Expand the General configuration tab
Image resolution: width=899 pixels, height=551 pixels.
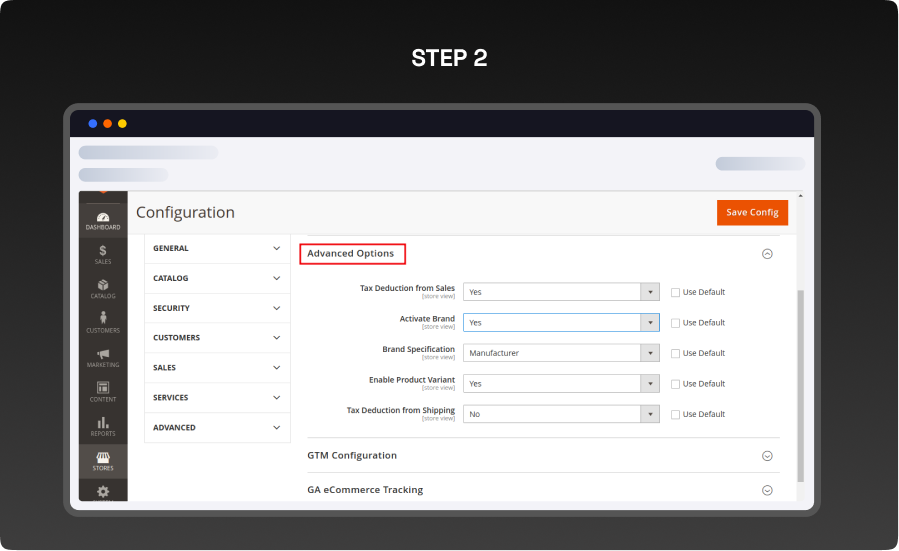pyautogui.click(x=217, y=248)
